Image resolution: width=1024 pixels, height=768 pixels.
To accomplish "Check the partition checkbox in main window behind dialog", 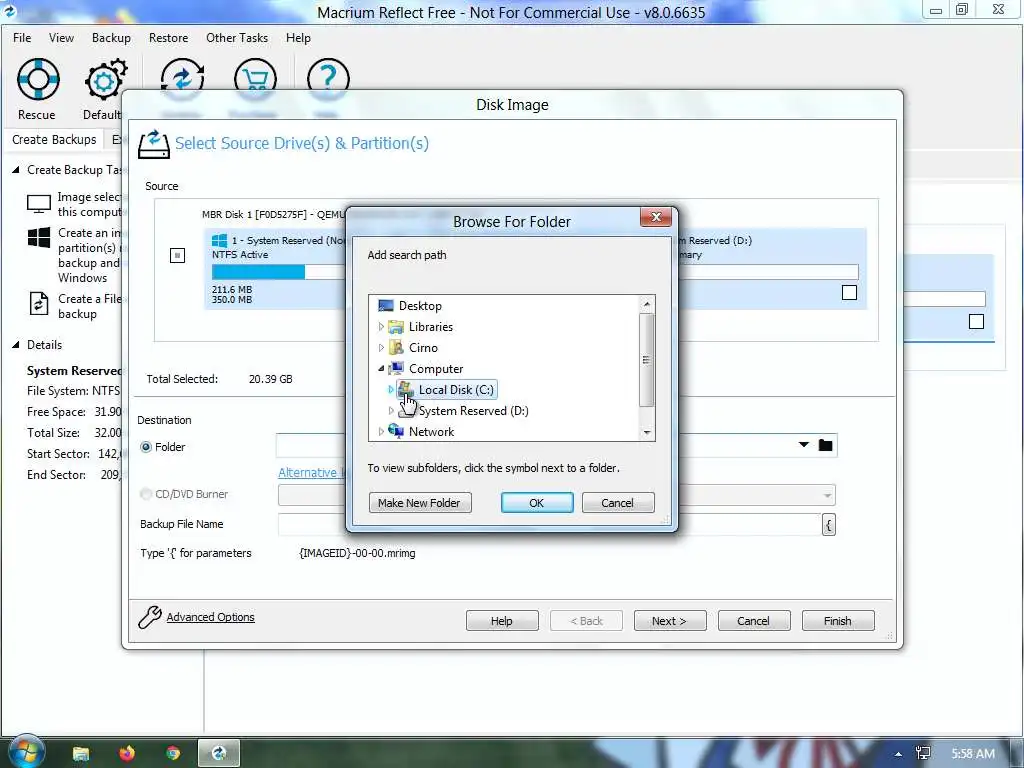I will [x=976, y=321].
